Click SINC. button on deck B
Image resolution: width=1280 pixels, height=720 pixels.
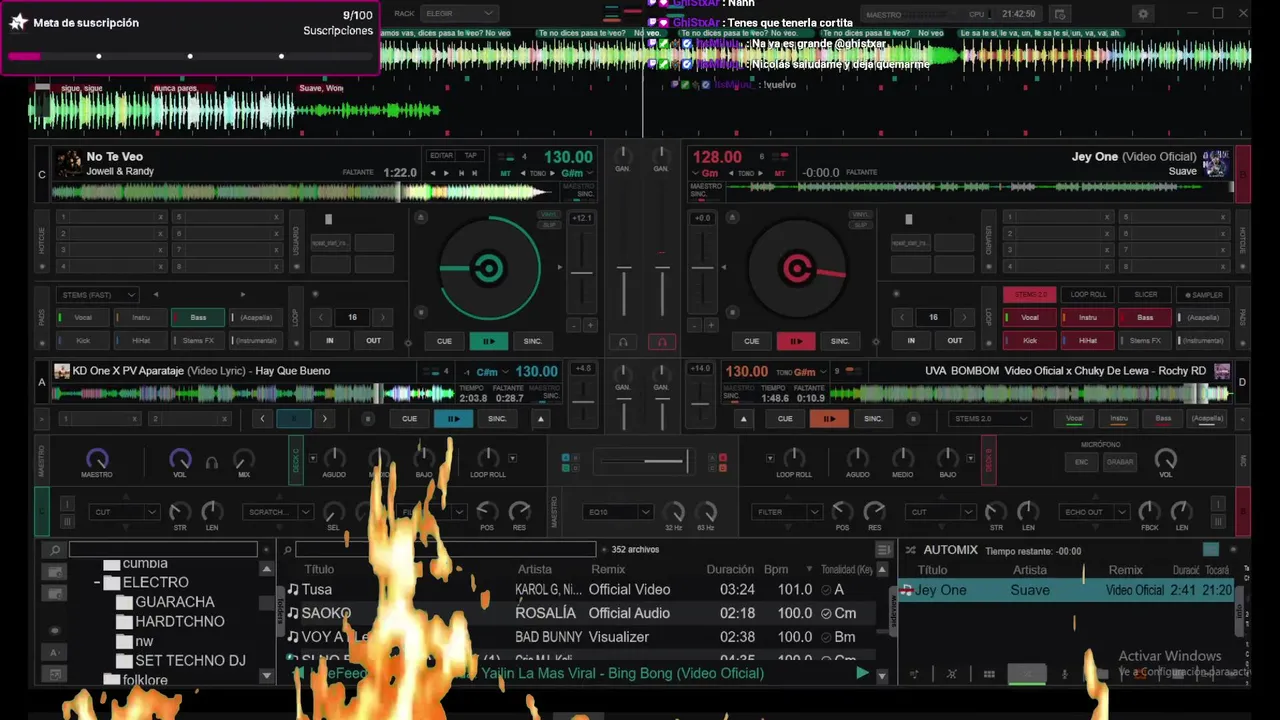(x=840, y=341)
